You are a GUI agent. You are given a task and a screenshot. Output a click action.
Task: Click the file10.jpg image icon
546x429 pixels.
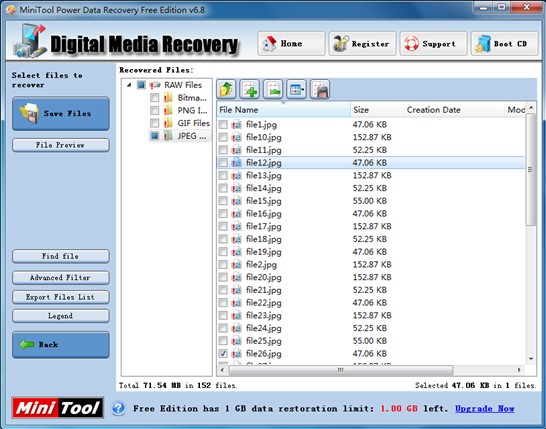pyautogui.click(x=236, y=137)
